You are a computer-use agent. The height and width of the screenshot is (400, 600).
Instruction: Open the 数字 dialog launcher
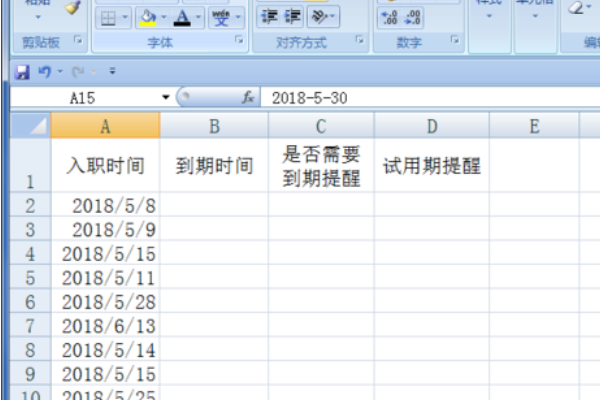coord(455,40)
